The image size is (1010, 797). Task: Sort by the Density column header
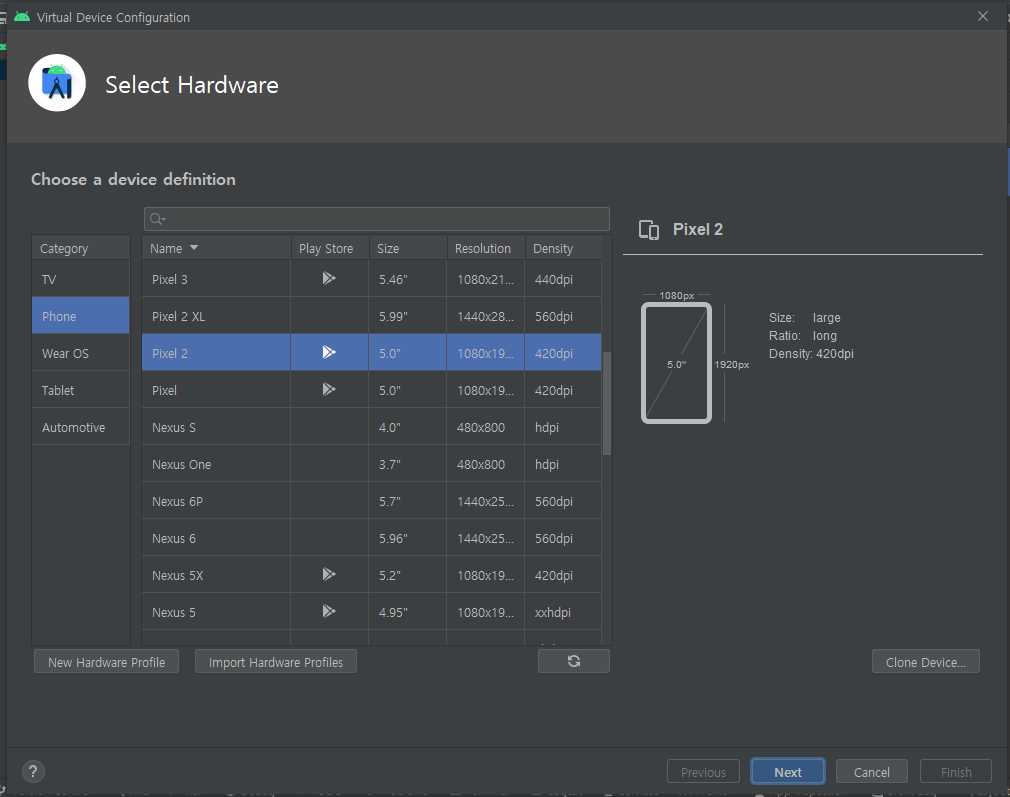(x=564, y=248)
